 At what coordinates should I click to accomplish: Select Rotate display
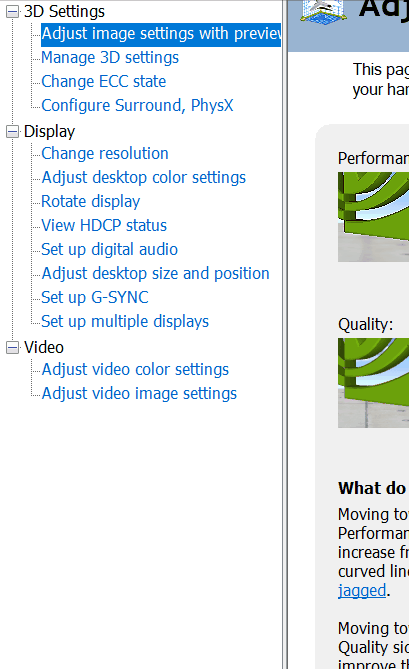90,201
